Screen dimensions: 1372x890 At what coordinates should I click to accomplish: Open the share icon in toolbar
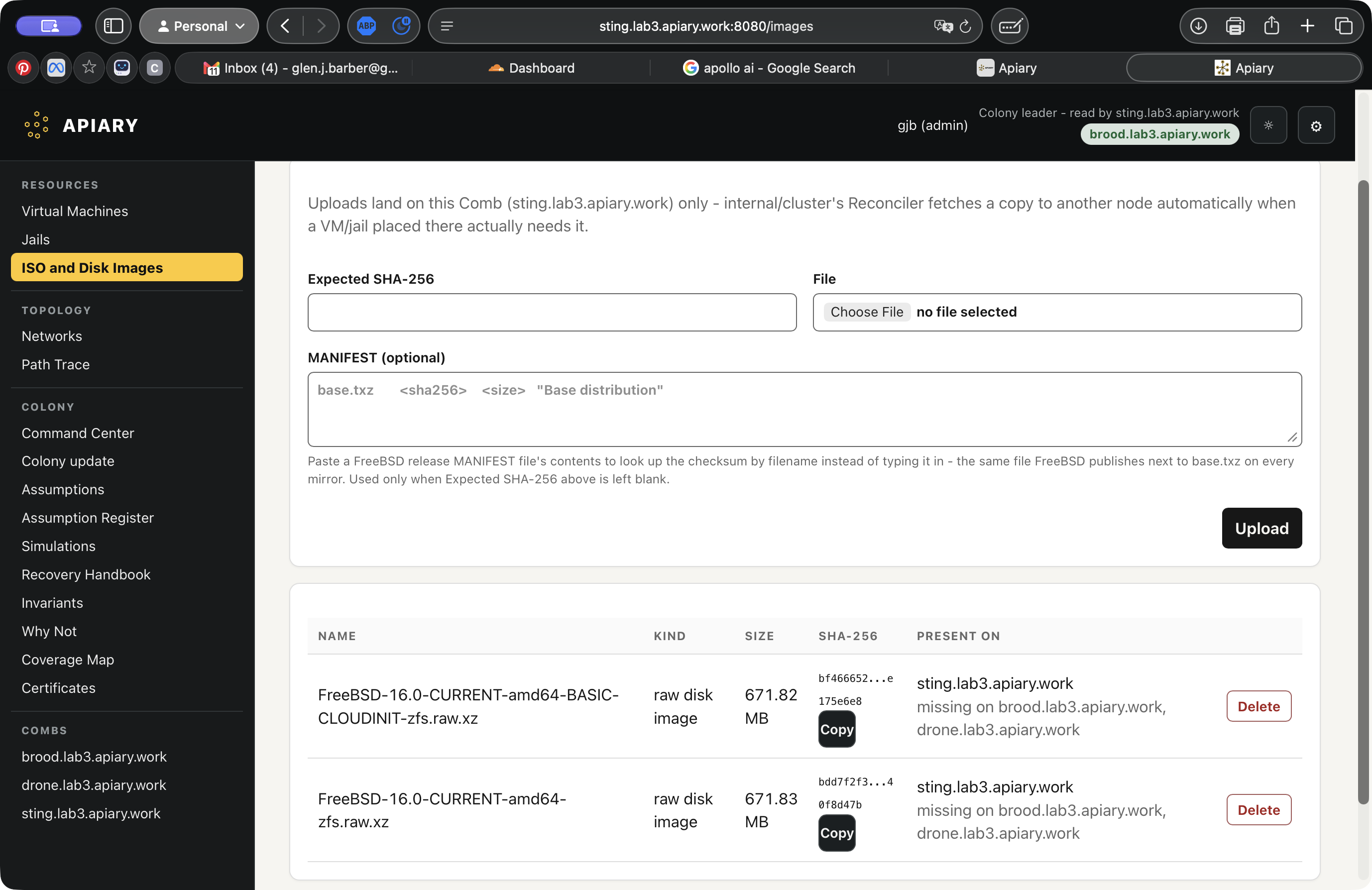[x=1271, y=26]
